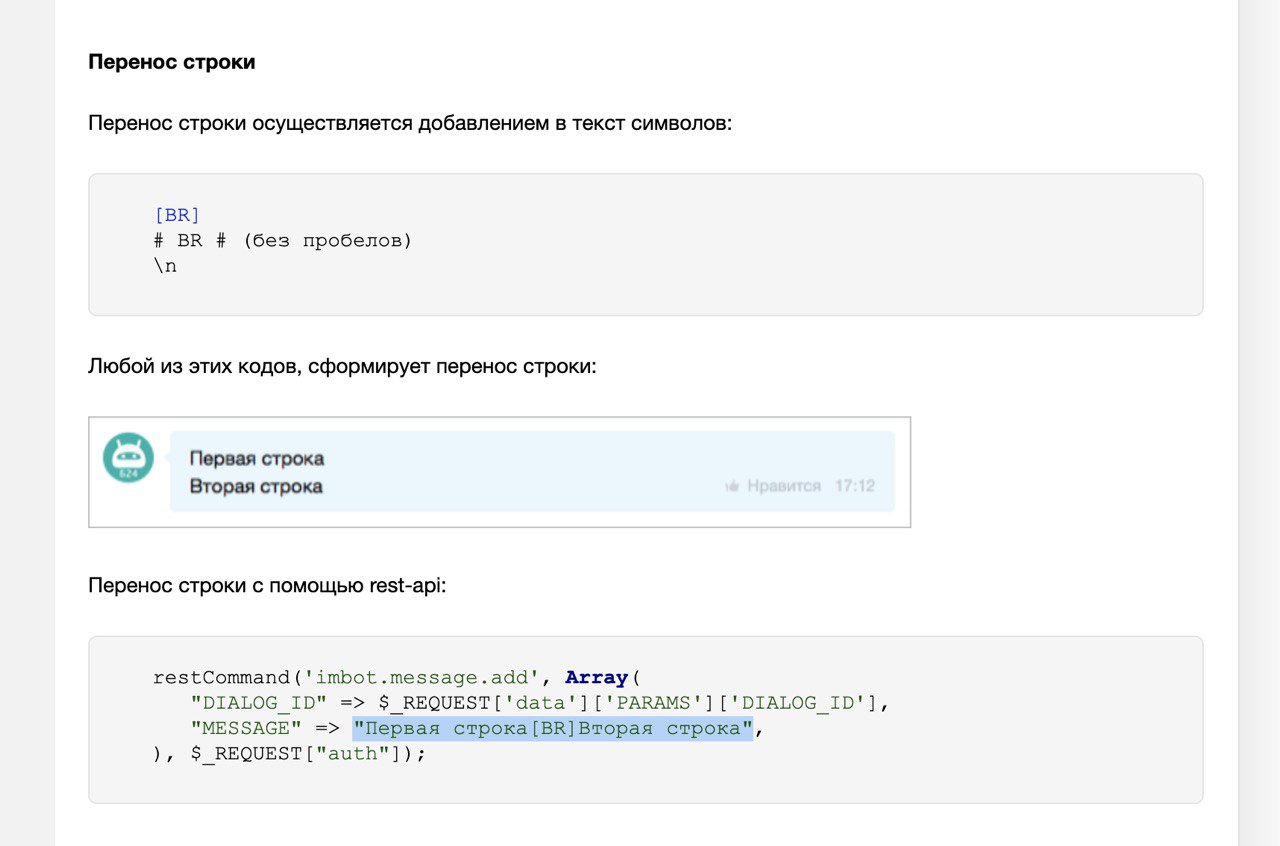Select "Вторая строка" in the message bubble
The width and height of the screenshot is (1280, 846).
256,487
